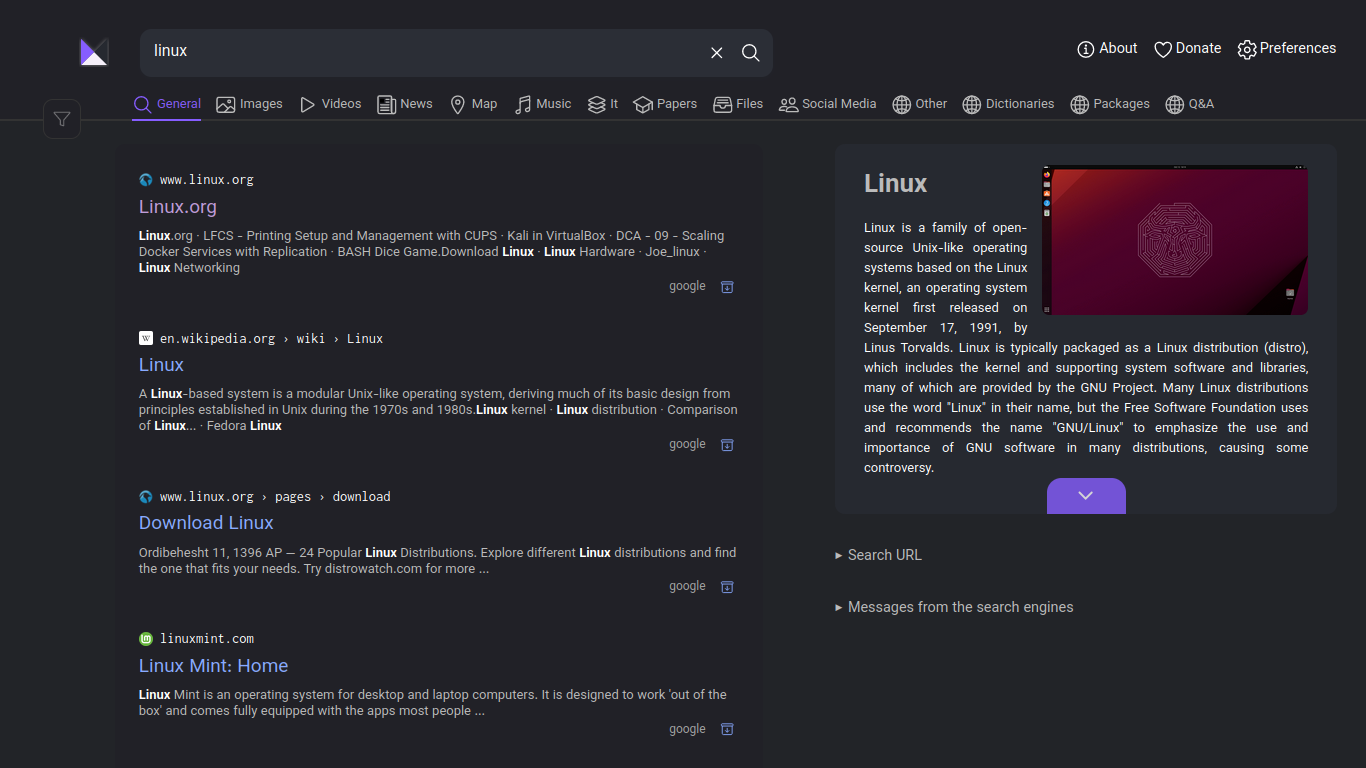Viewport: 1366px width, 768px height.
Task: Switch to the Other tab
Action: point(920,104)
